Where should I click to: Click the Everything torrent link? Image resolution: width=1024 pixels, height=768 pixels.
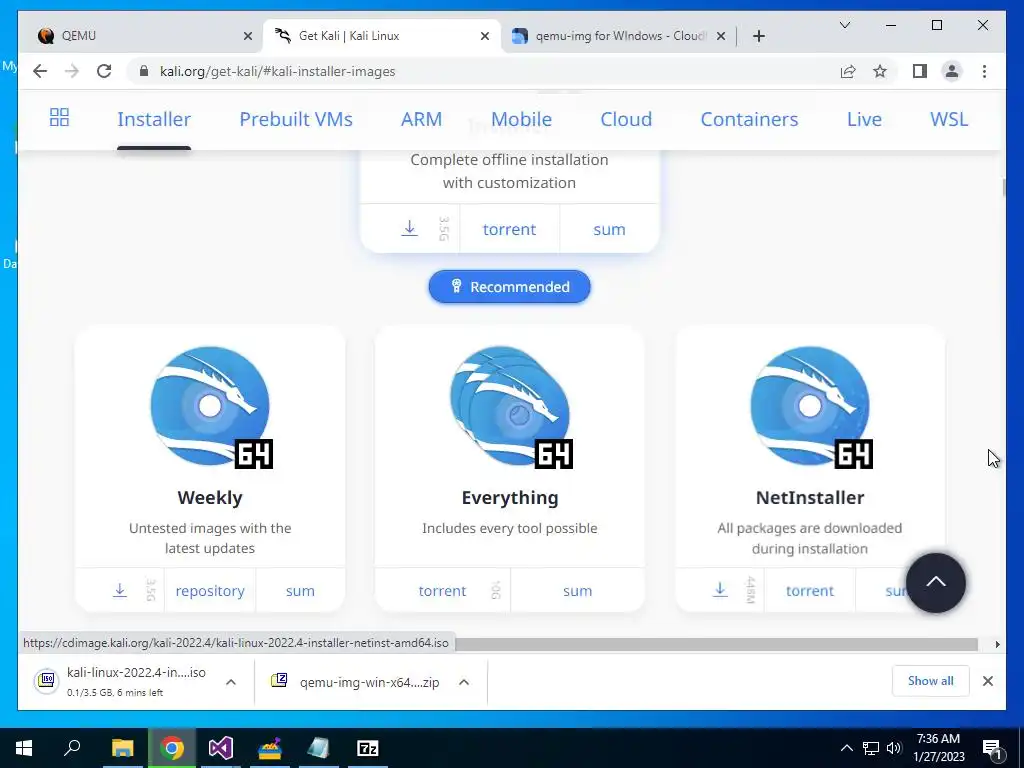442,590
